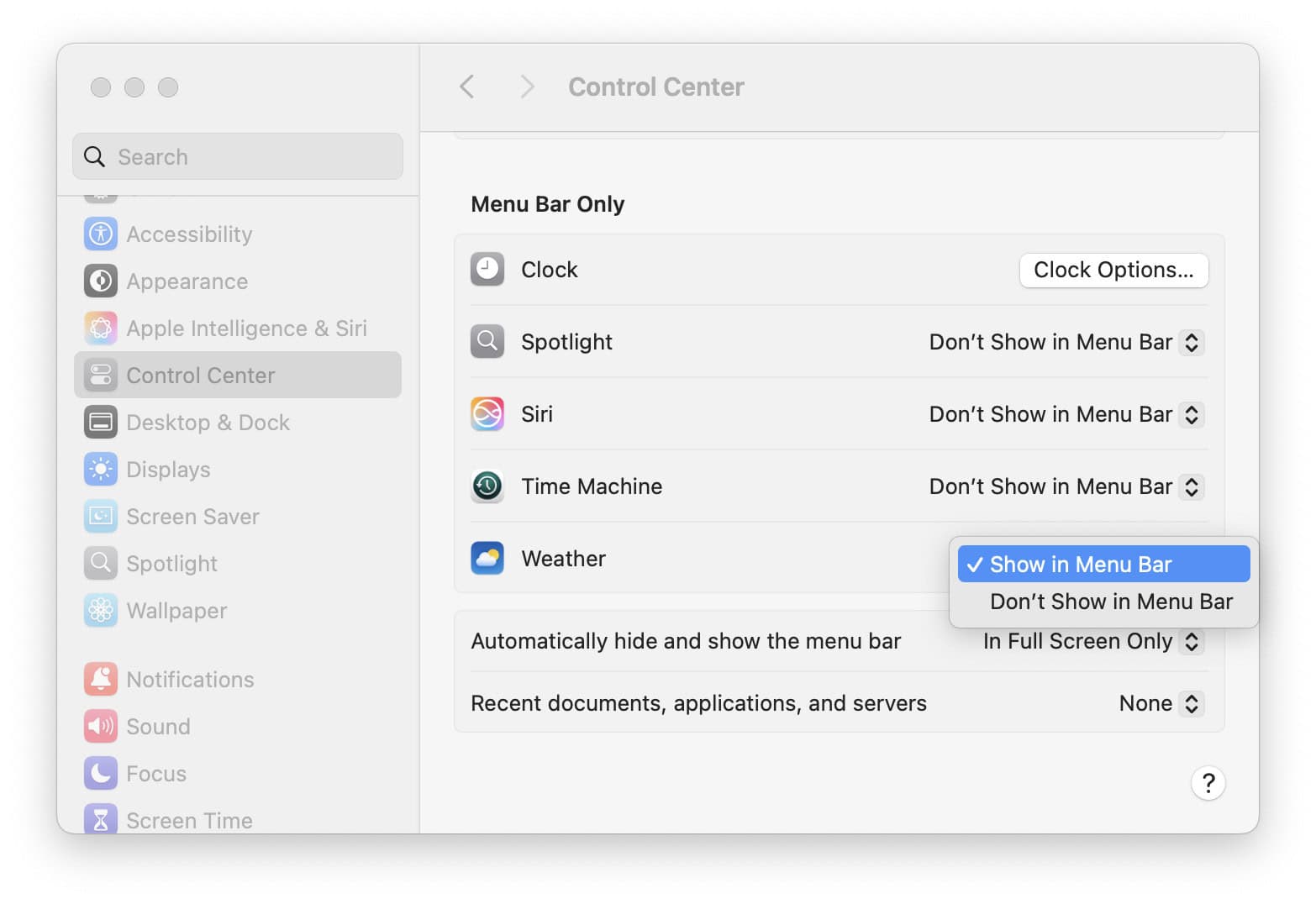Open help with the question mark button

click(x=1208, y=783)
